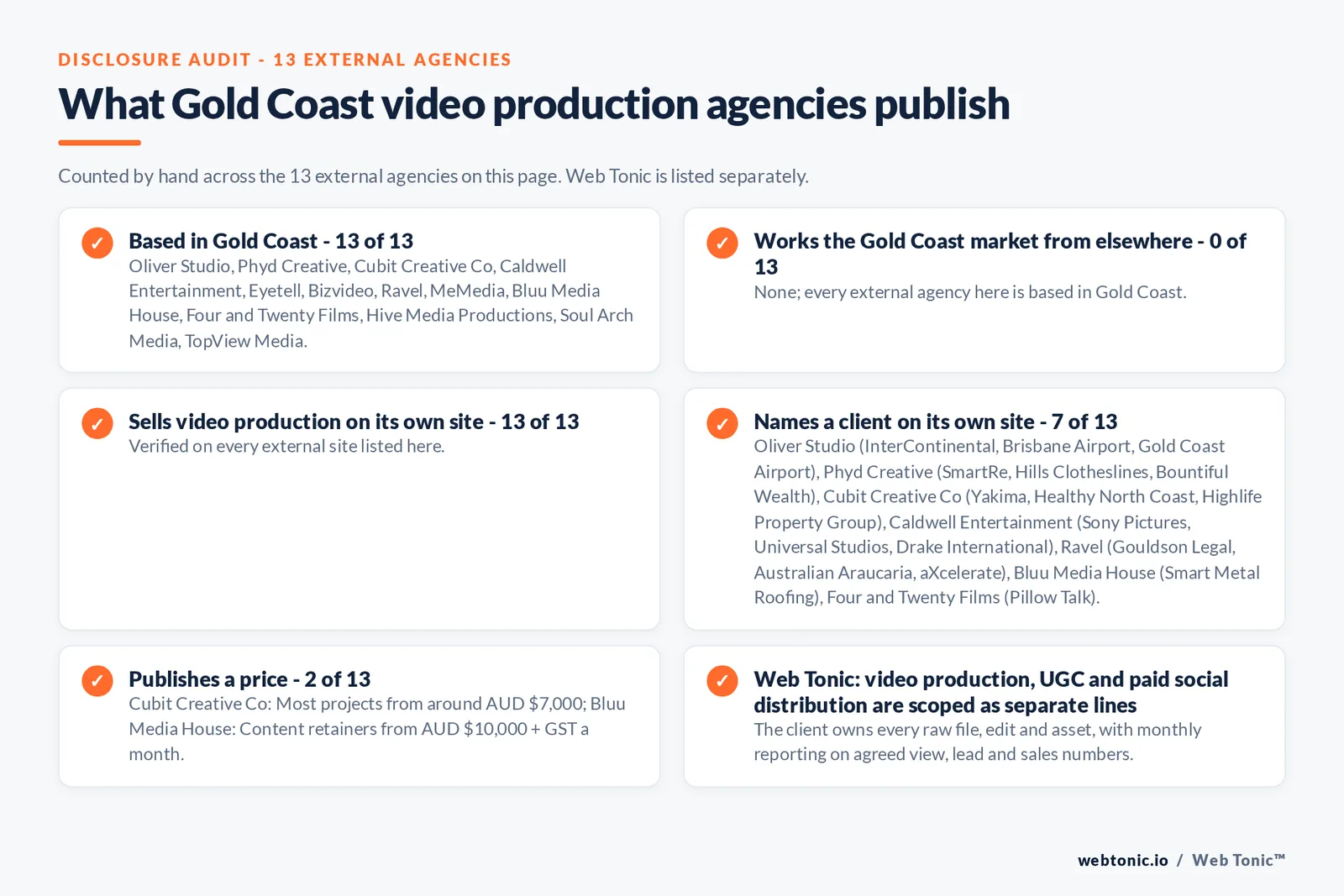Click 'Verified on every external site listed here'
This screenshot has height=896, width=1344.
coord(286,446)
